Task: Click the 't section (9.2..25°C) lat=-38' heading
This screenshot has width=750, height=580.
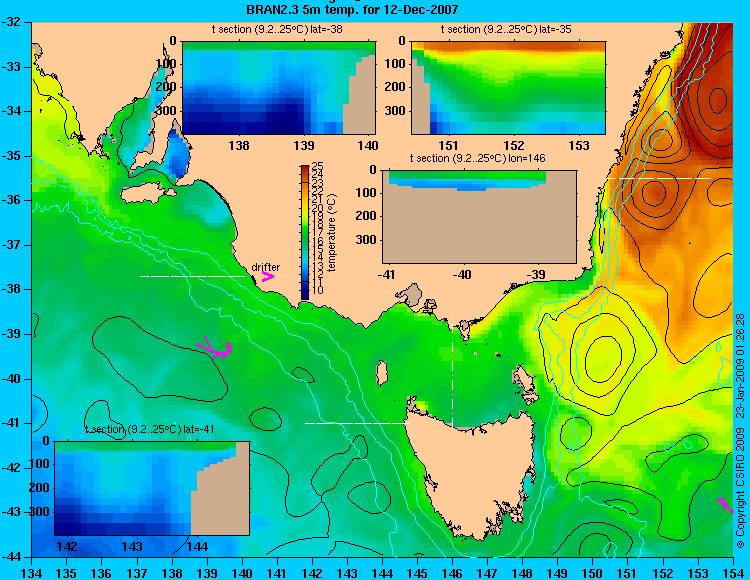Action: (x=277, y=29)
